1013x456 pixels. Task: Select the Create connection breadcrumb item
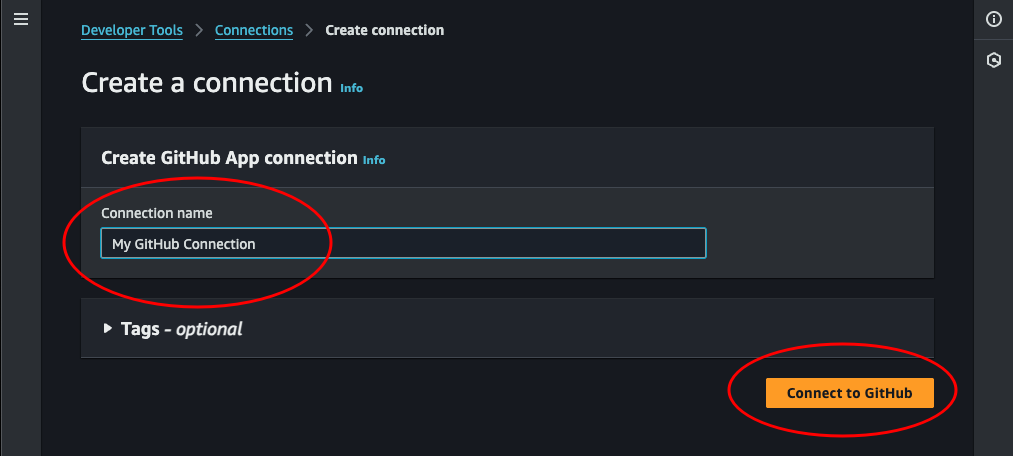(x=385, y=30)
